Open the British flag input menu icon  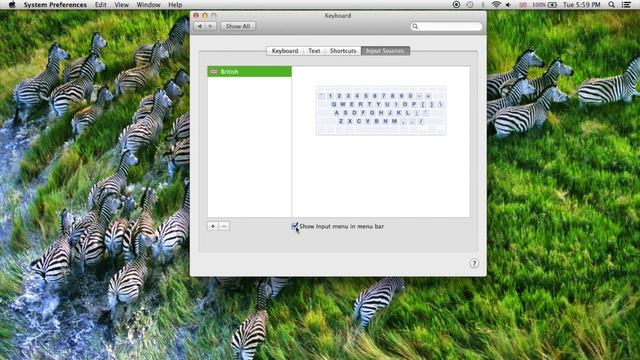[523, 5]
